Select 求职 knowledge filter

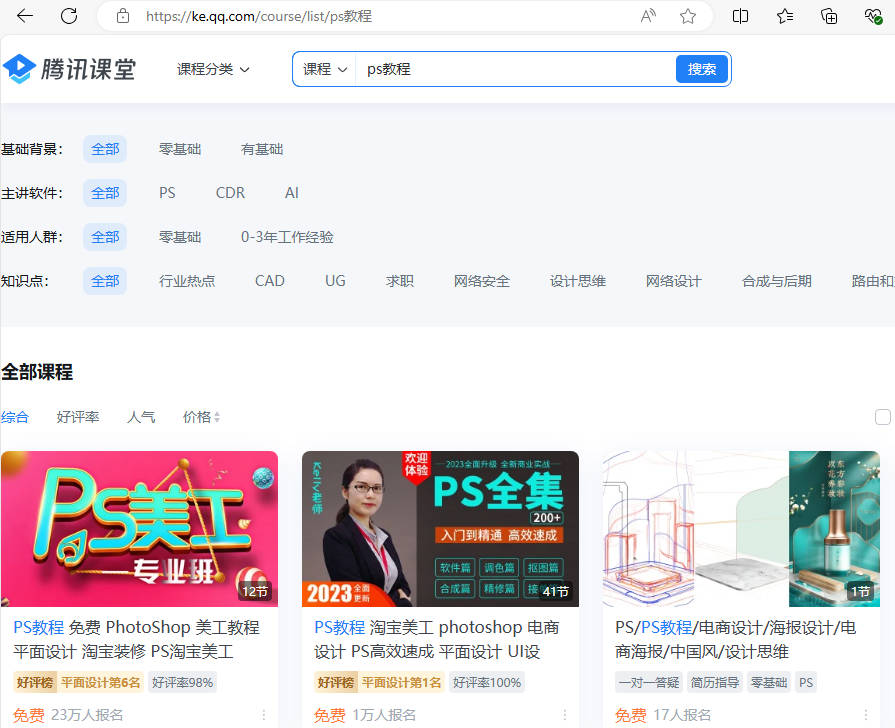click(400, 281)
